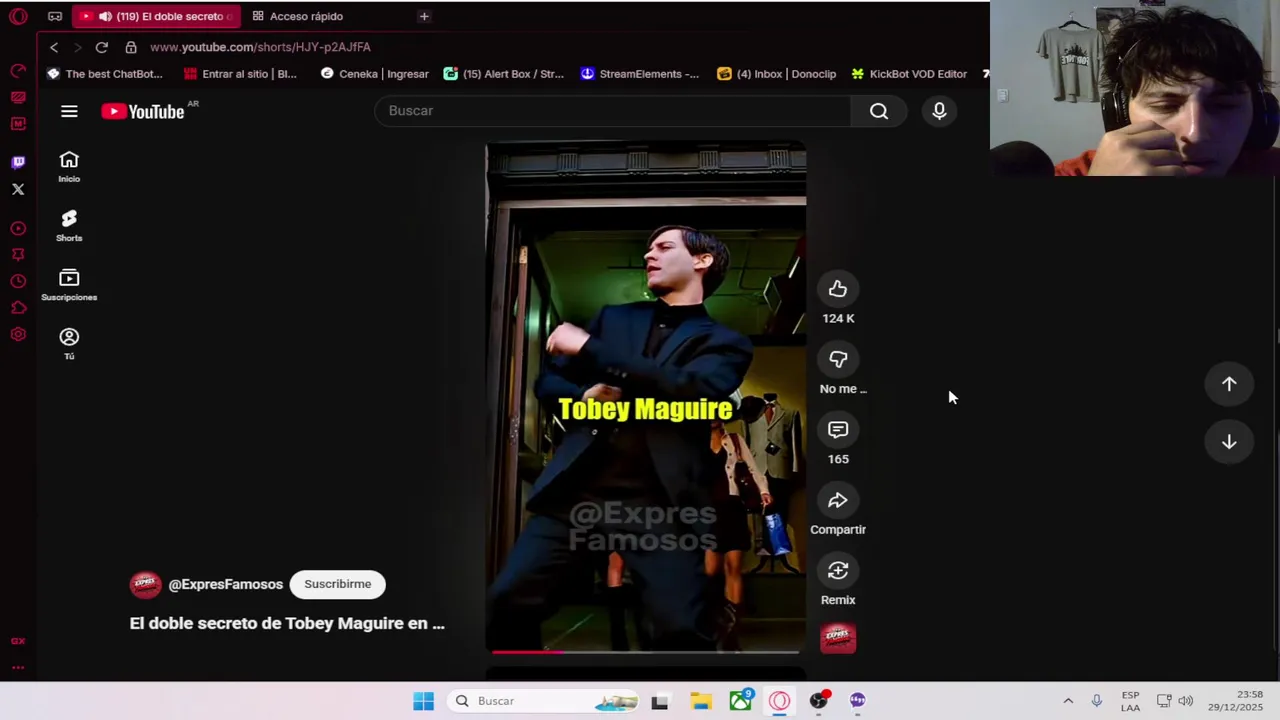
Task: Open the Opera GX main menu logo
Action: [x=18, y=16]
